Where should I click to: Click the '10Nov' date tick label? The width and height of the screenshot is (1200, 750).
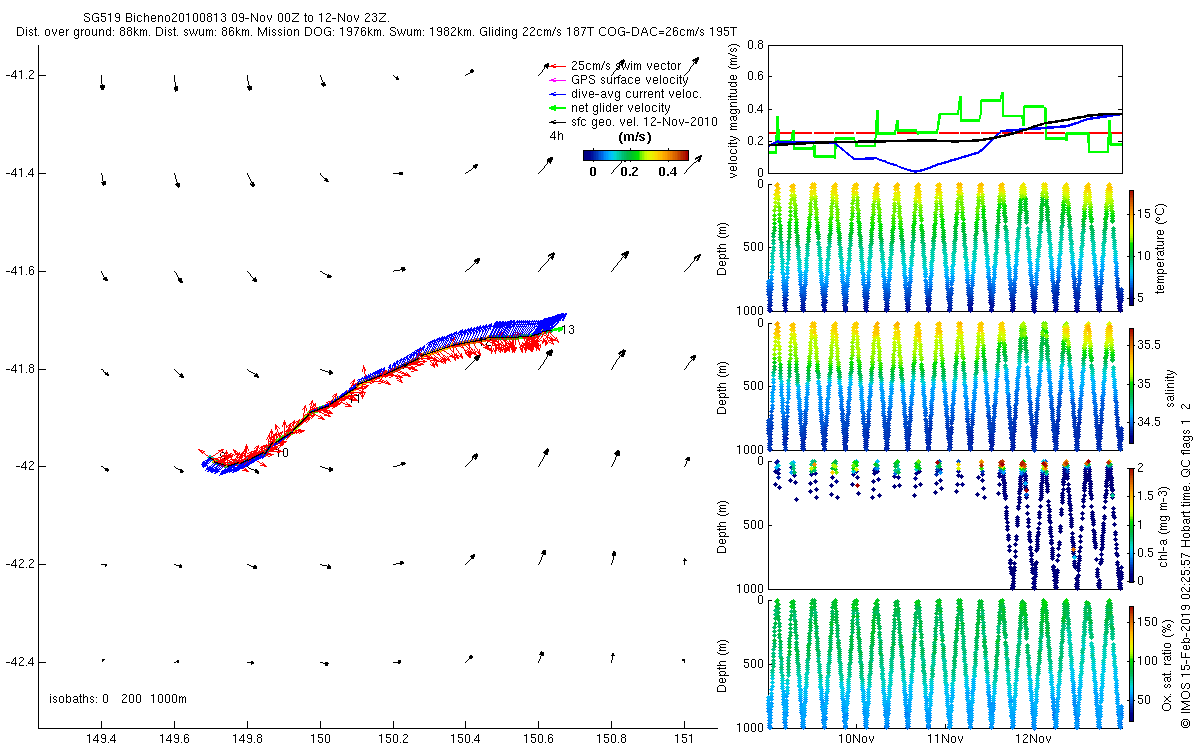point(857,739)
